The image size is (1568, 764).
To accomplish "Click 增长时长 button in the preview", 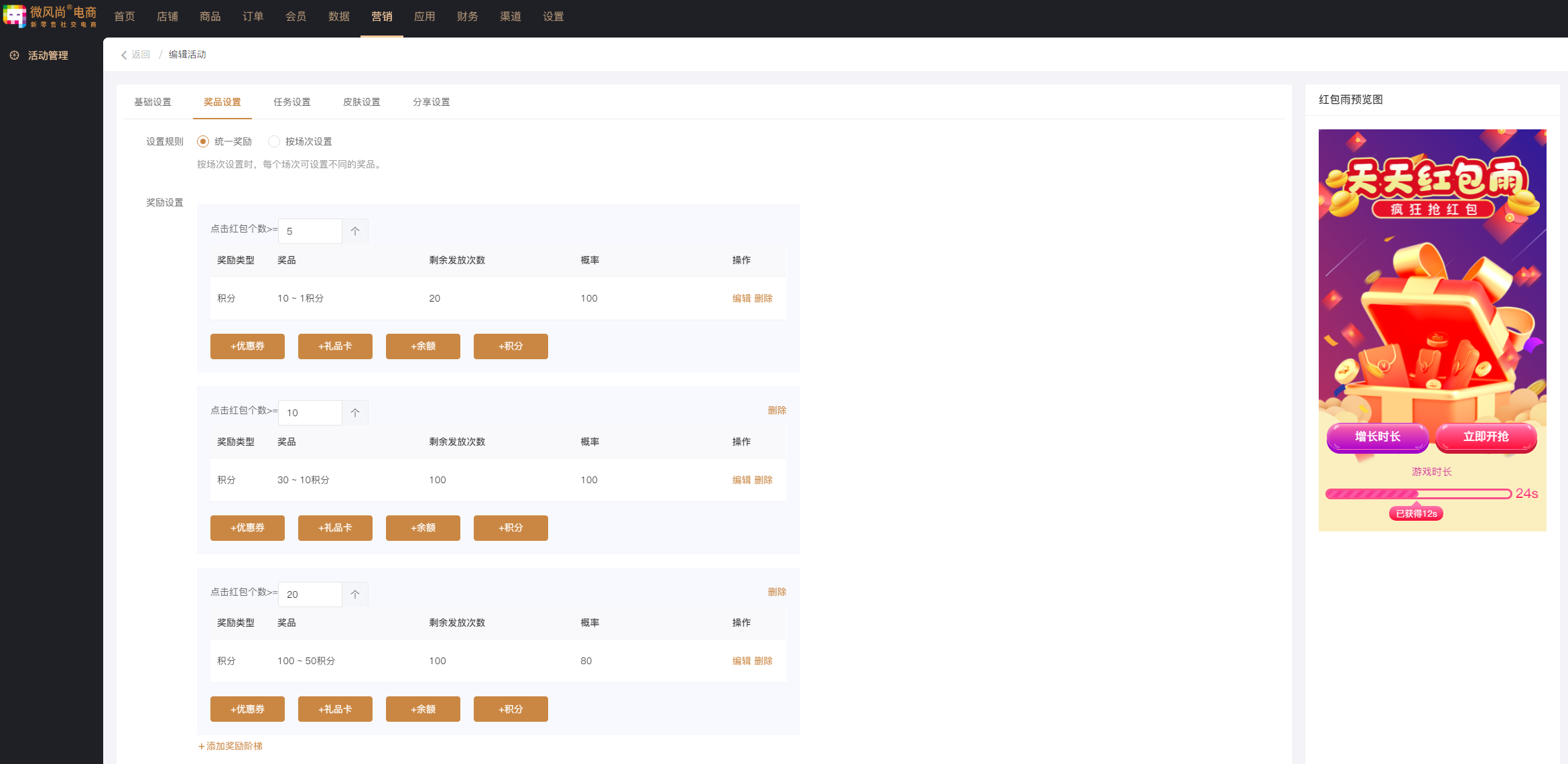I will tap(1377, 437).
